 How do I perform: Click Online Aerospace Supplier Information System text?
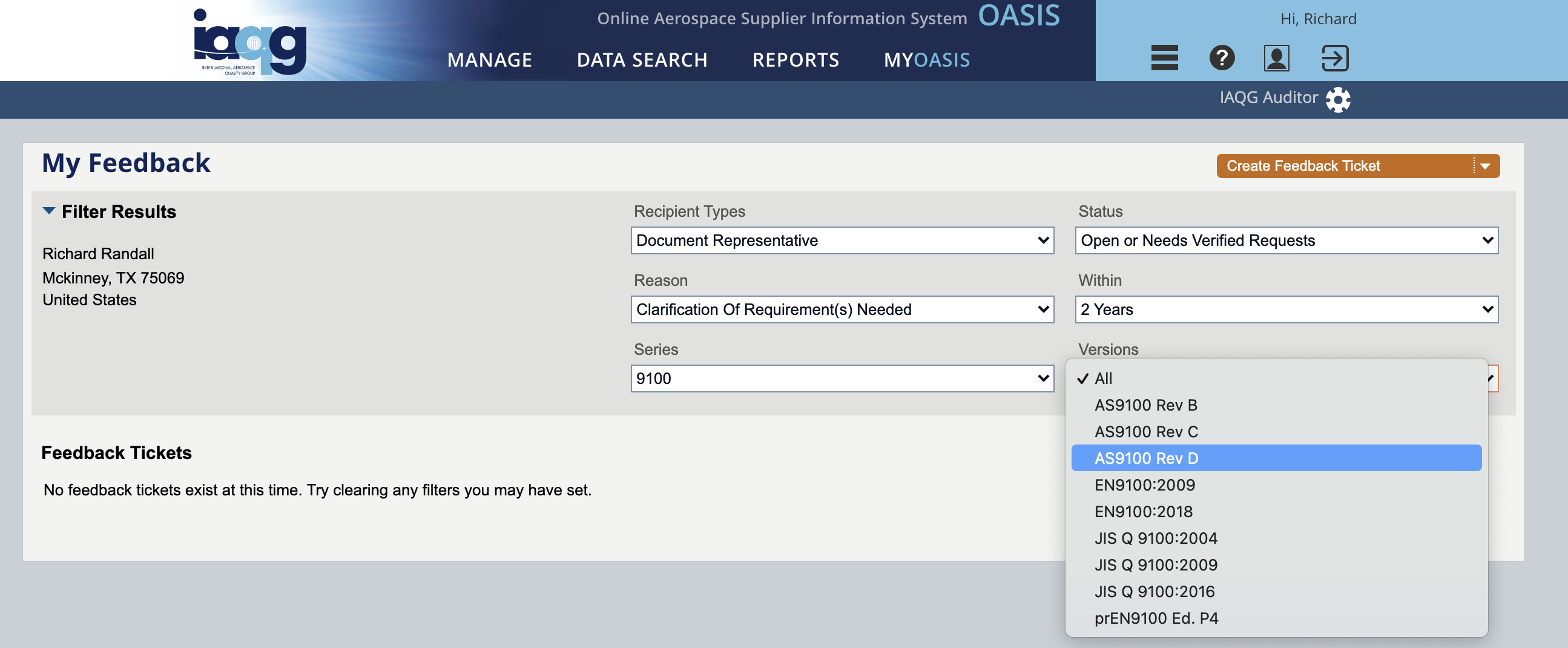(x=782, y=19)
